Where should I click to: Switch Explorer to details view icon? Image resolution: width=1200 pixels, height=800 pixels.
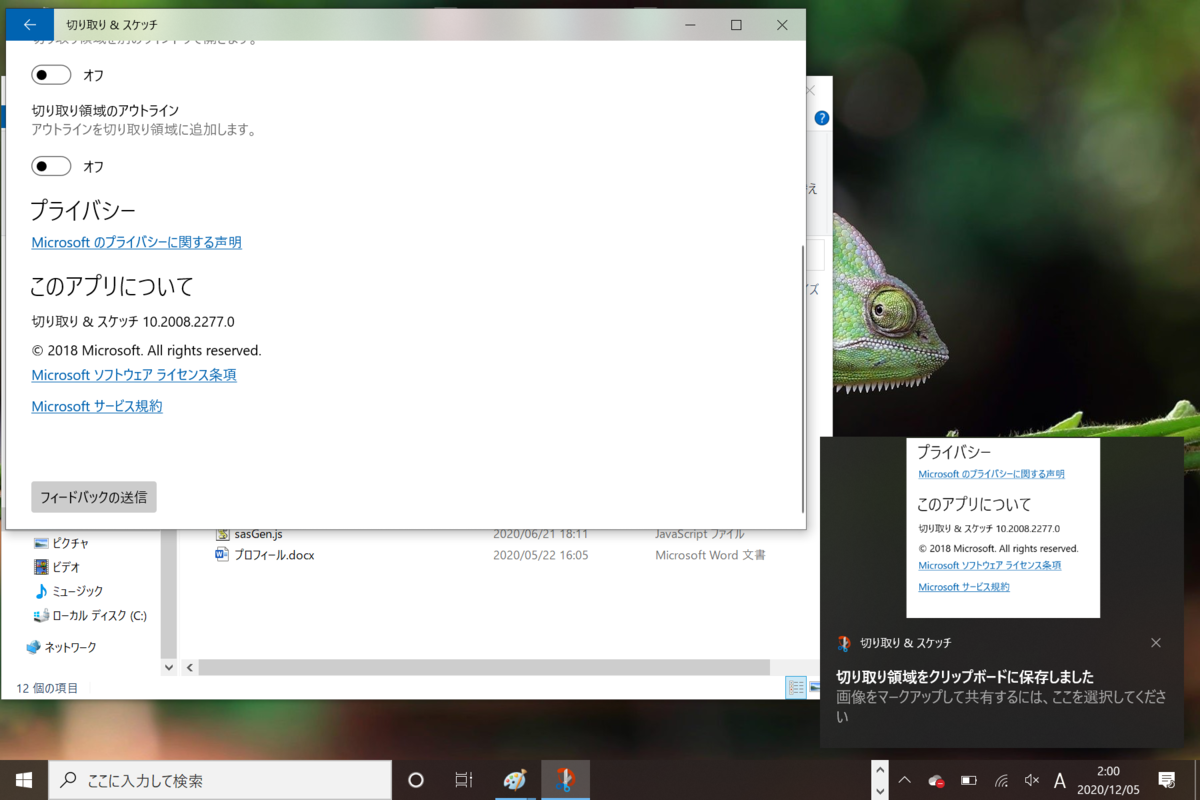(x=796, y=687)
